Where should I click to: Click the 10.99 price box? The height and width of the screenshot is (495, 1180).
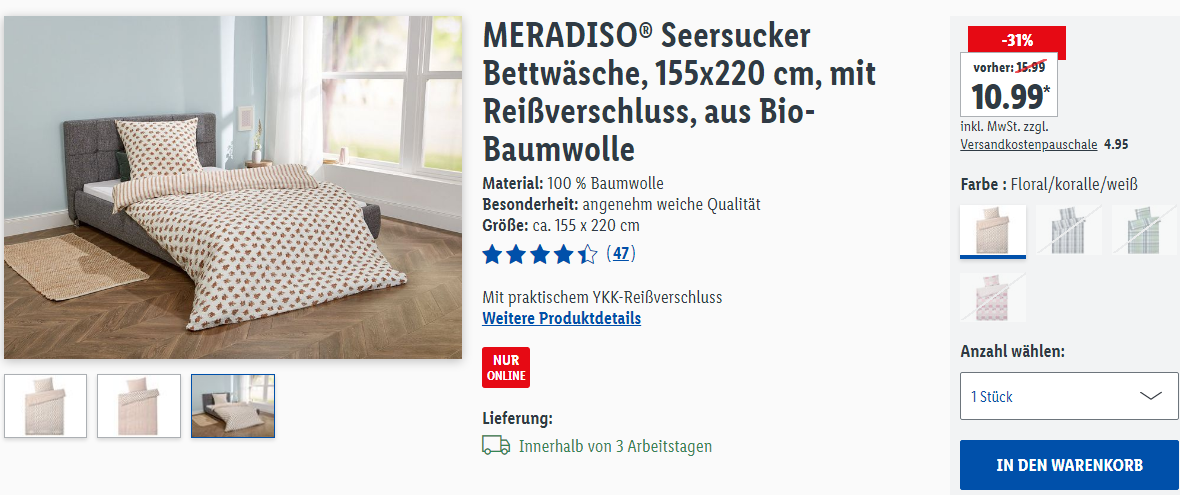(x=1008, y=84)
